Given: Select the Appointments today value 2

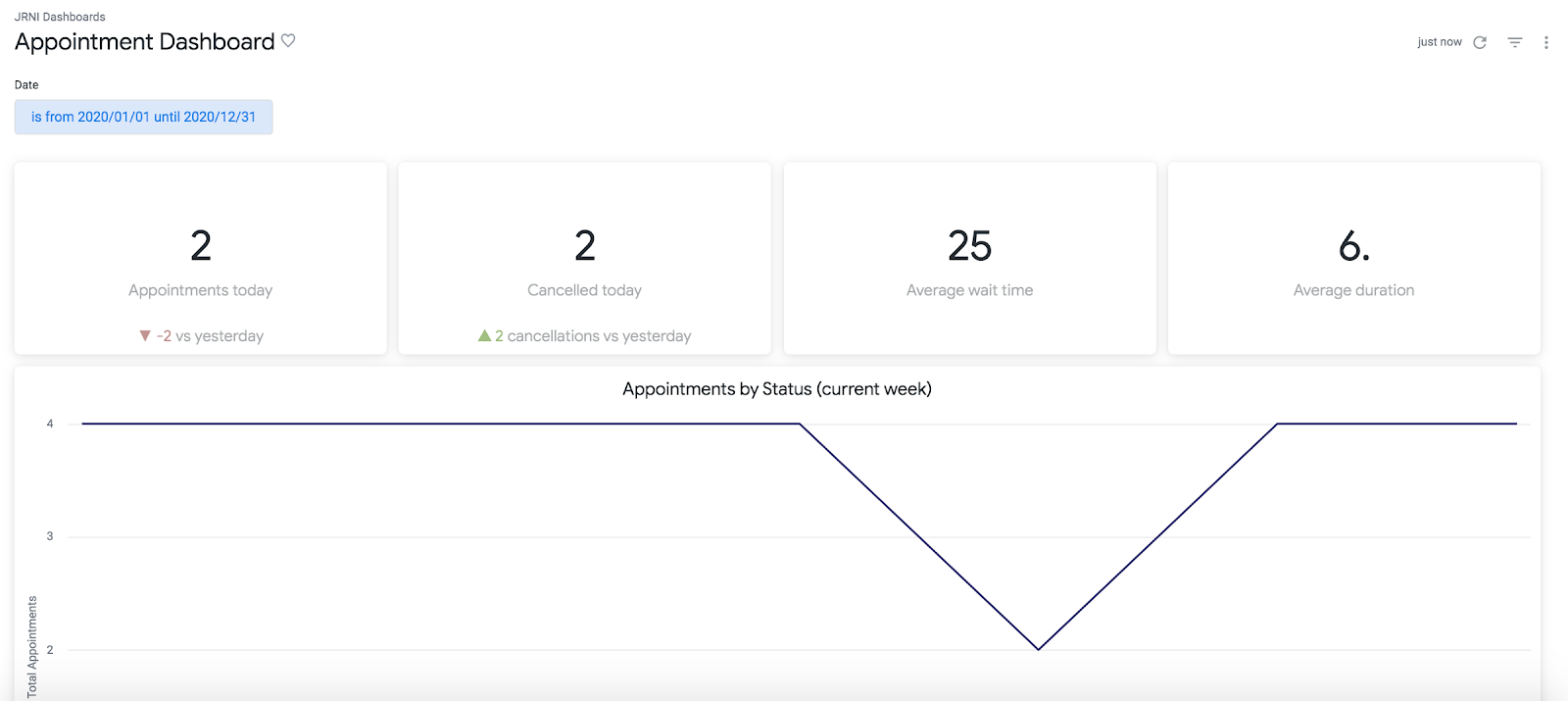Looking at the screenshot, I should (x=201, y=245).
